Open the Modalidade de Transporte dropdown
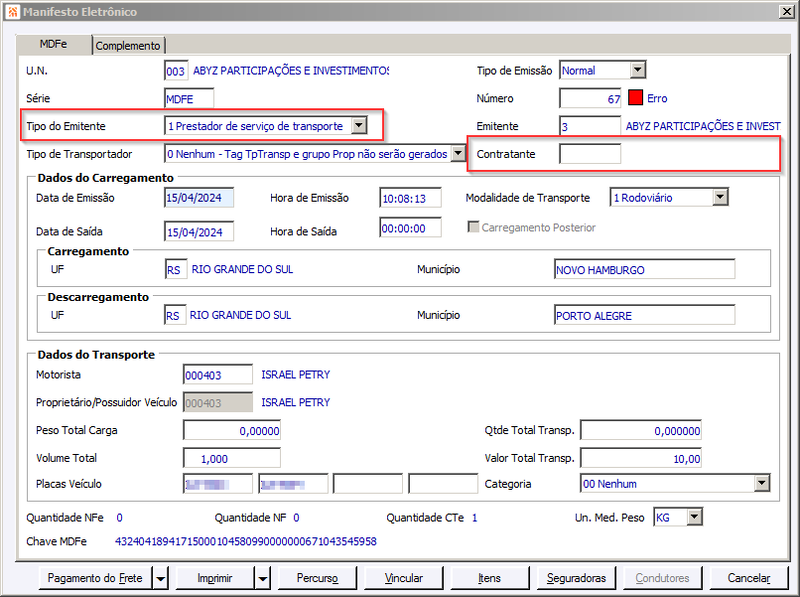Viewport: 800px width, 597px height. pyautogui.click(x=720, y=197)
